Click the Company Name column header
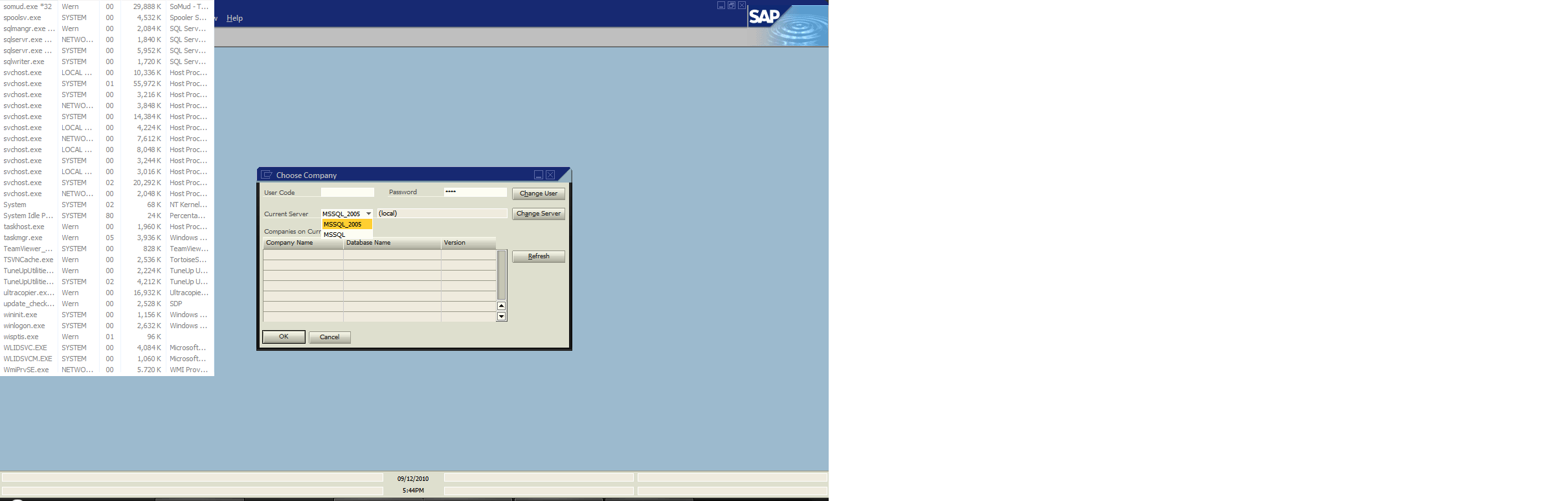Screen dimensions: 1568x501 (303, 243)
